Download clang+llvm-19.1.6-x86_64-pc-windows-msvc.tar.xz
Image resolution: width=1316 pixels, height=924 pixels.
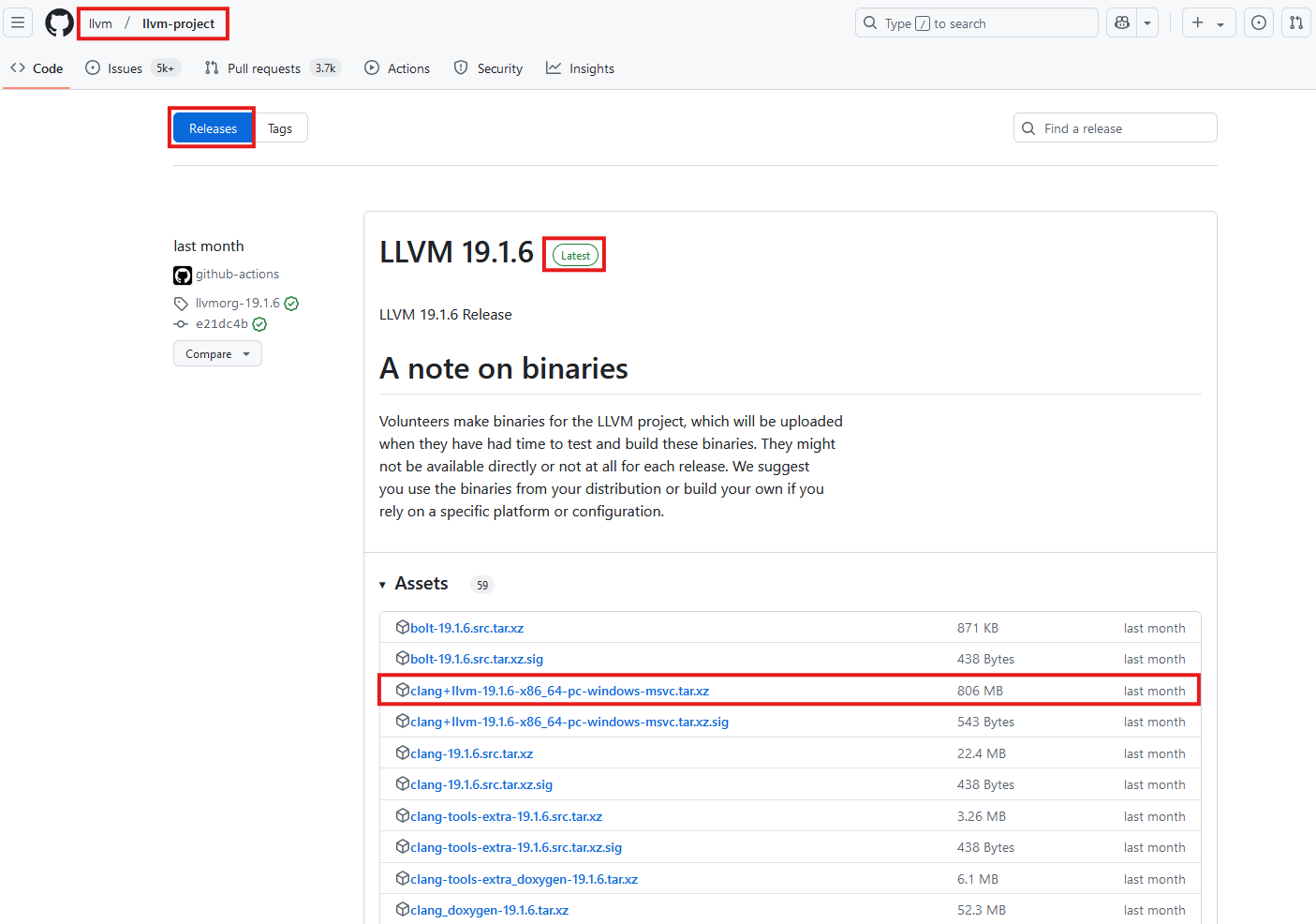click(x=559, y=691)
